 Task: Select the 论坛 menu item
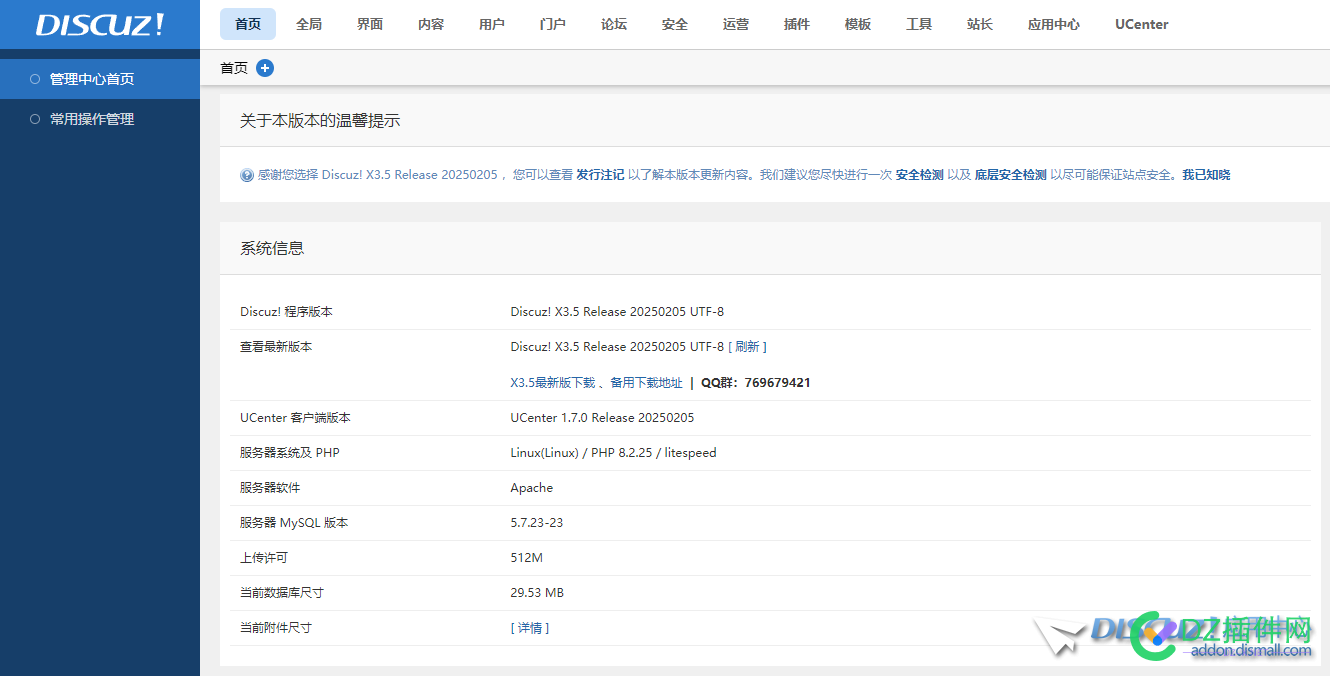614,24
